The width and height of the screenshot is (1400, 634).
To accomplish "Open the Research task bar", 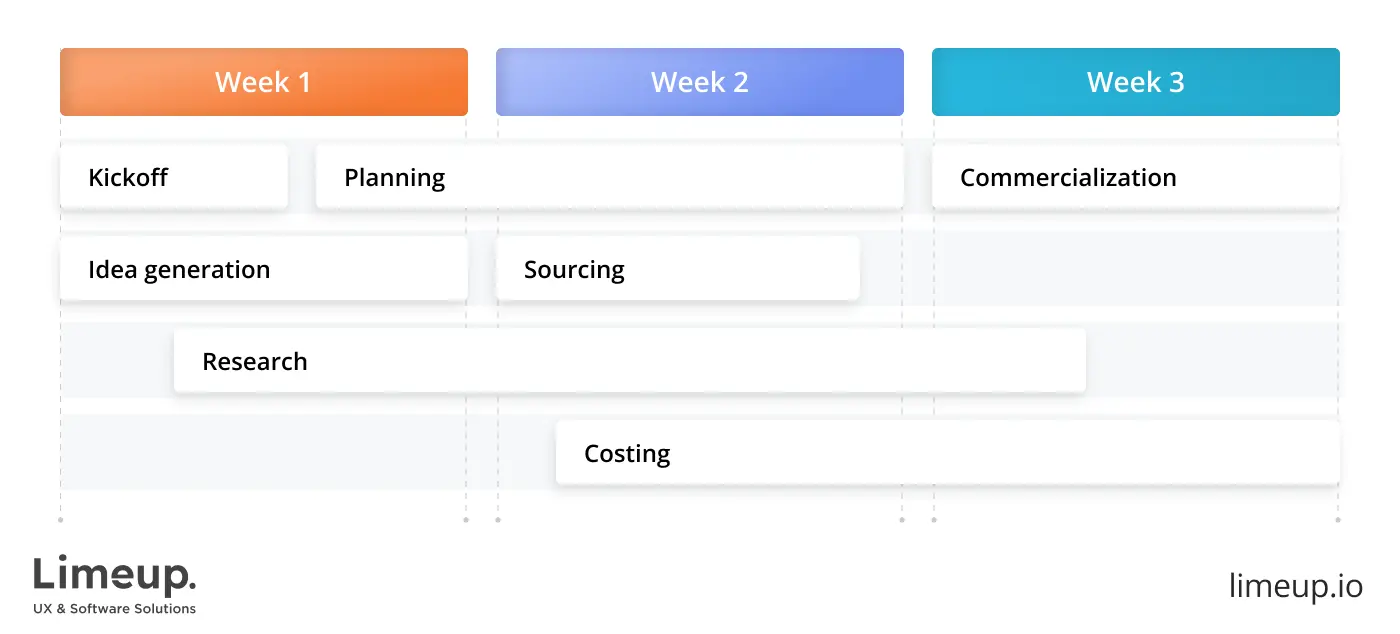I will click(x=630, y=361).
